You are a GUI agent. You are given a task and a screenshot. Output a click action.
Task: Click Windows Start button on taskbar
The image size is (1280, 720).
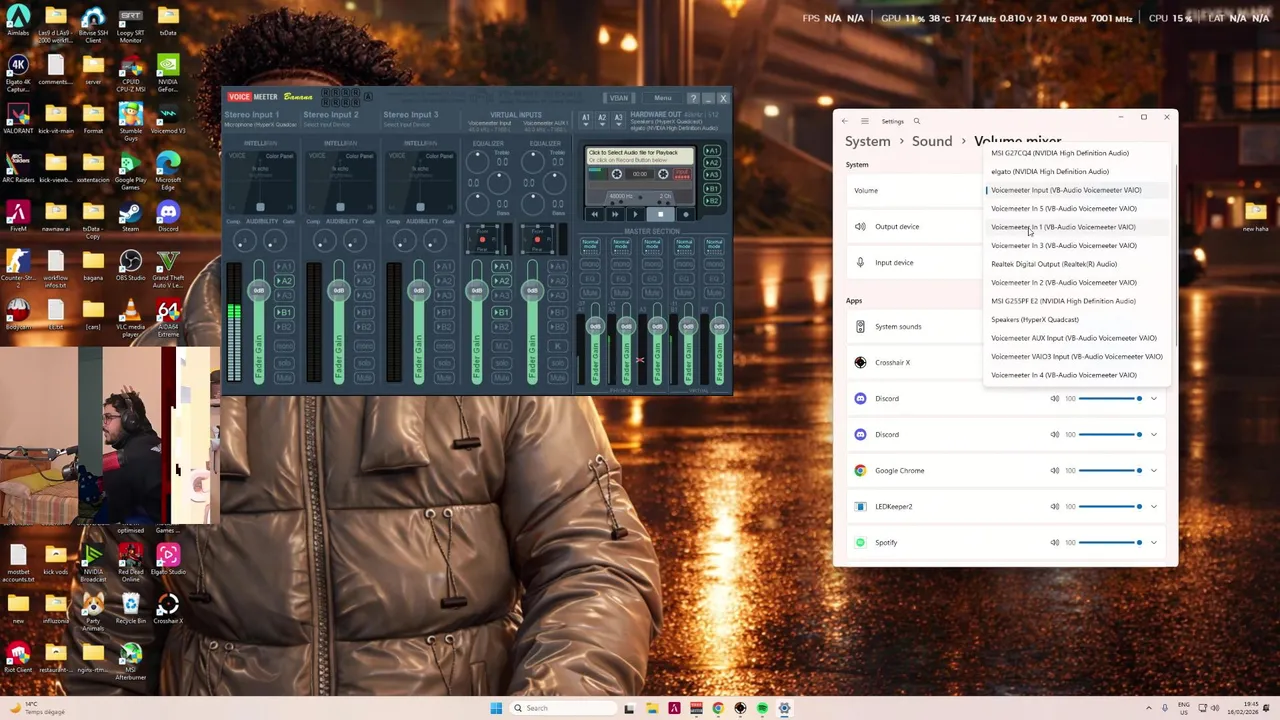click(x=496, y=708)
